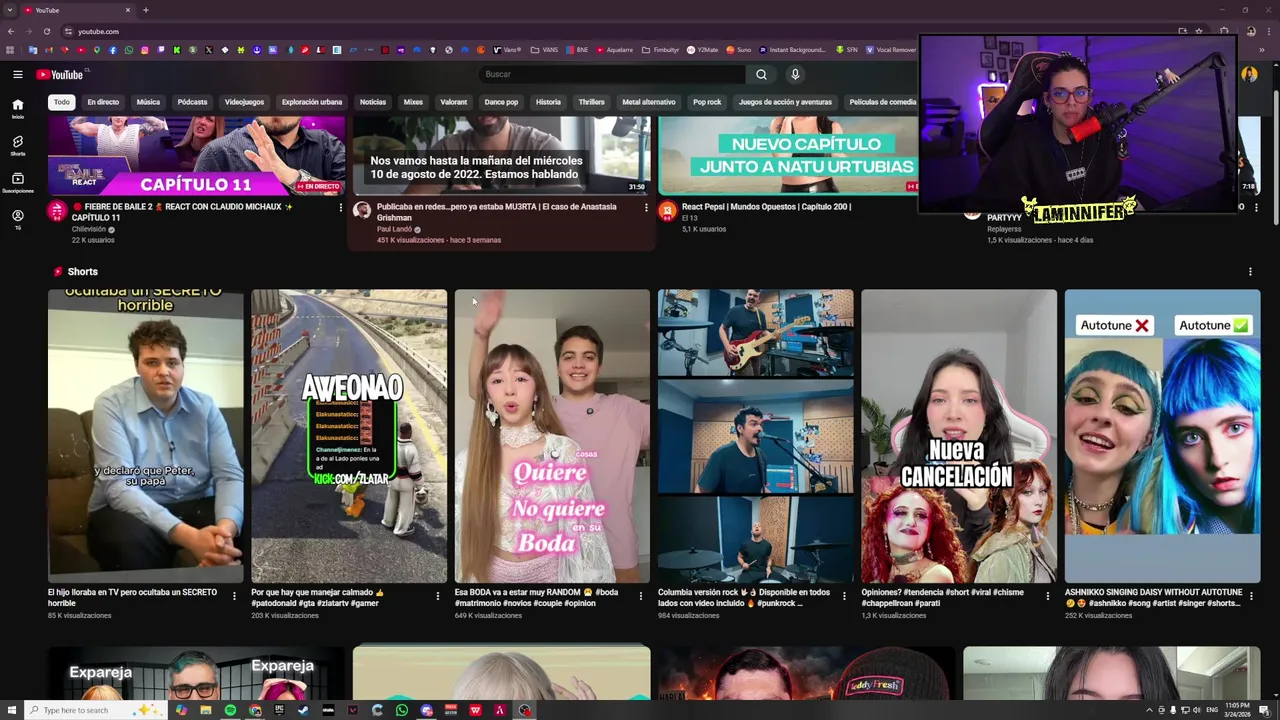Go to Inicio in the sidebar

point(17,109)
